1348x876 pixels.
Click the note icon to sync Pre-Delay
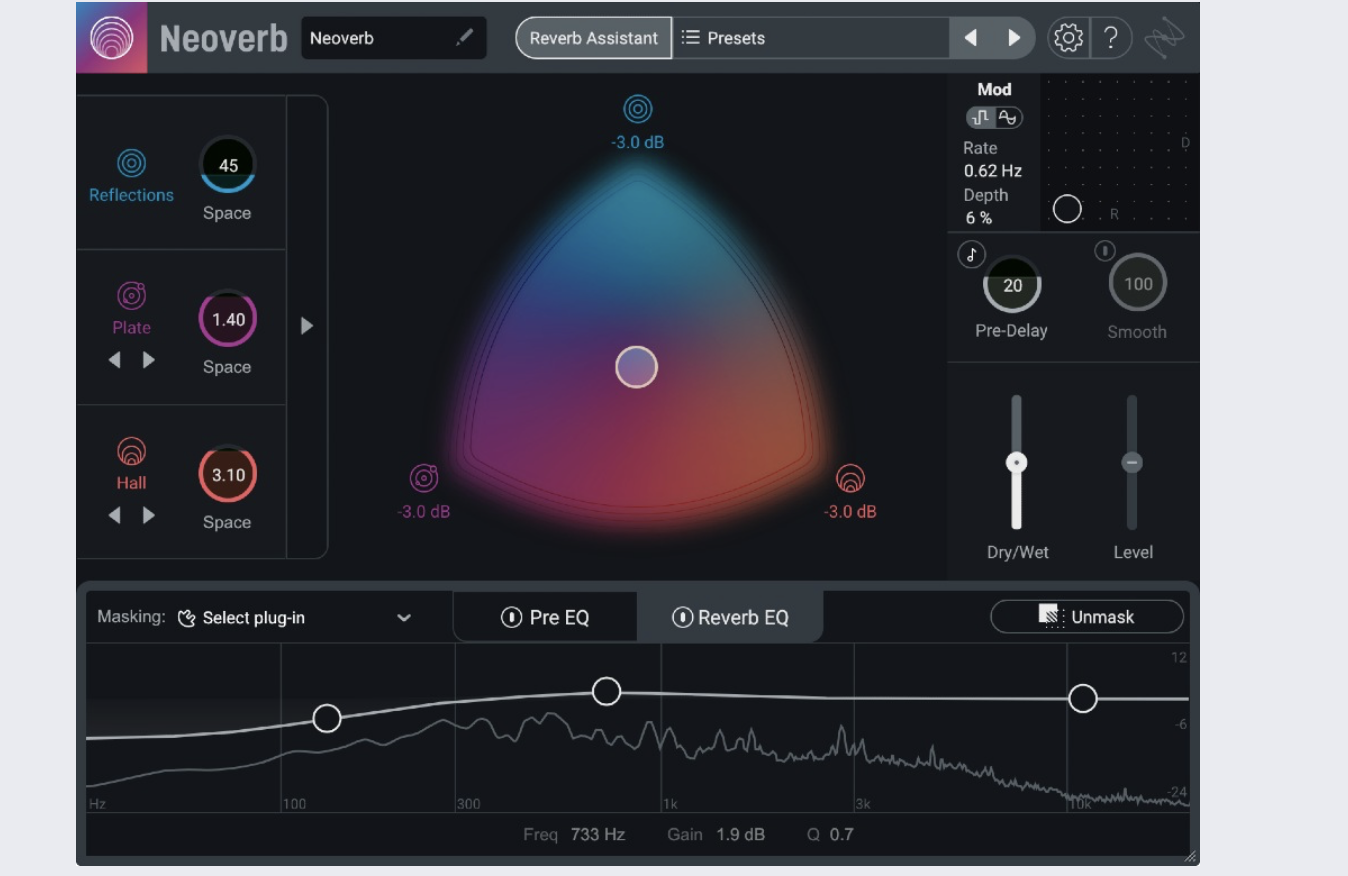(971, 252)
